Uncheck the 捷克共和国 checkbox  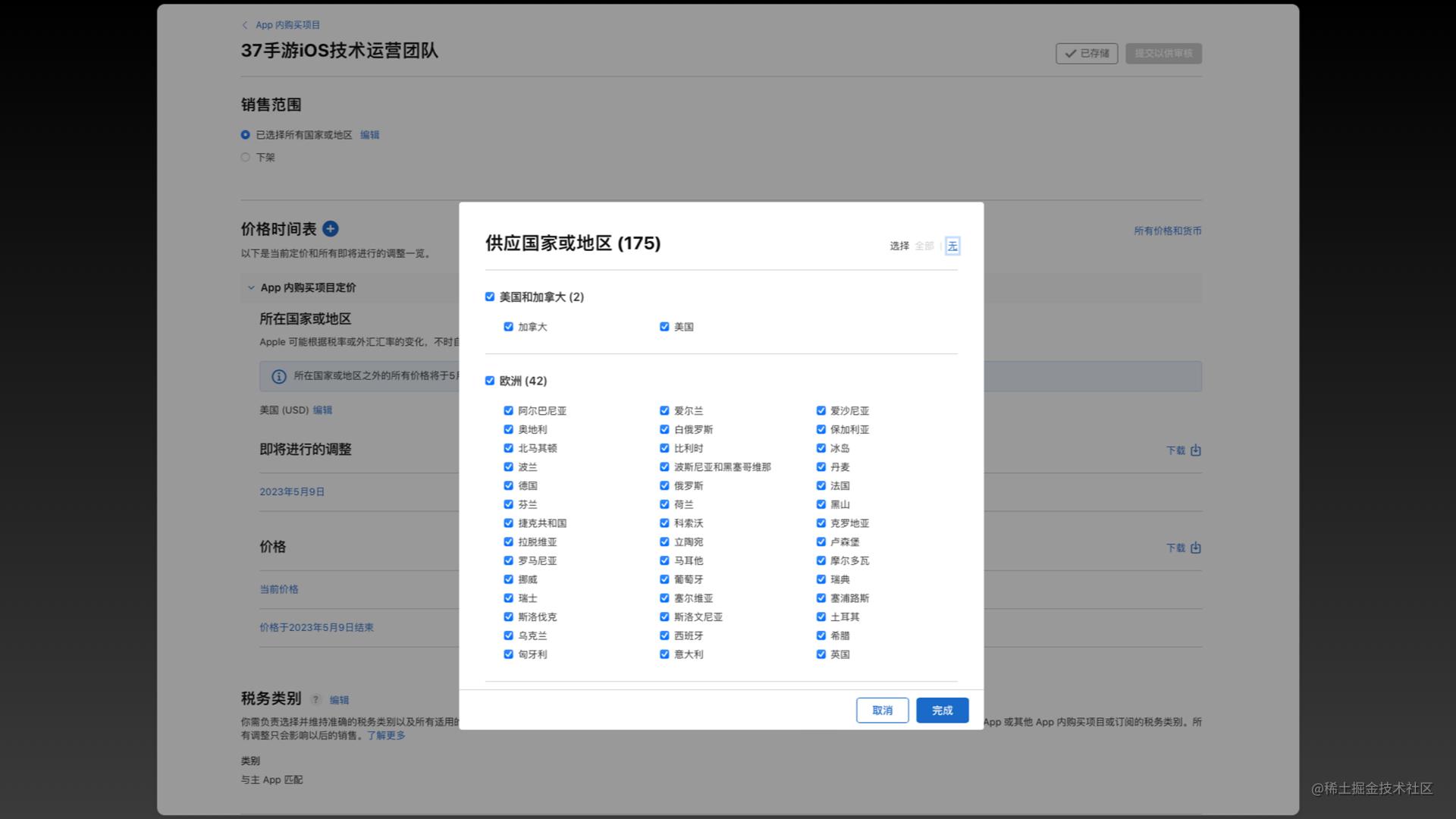(508, 522)
